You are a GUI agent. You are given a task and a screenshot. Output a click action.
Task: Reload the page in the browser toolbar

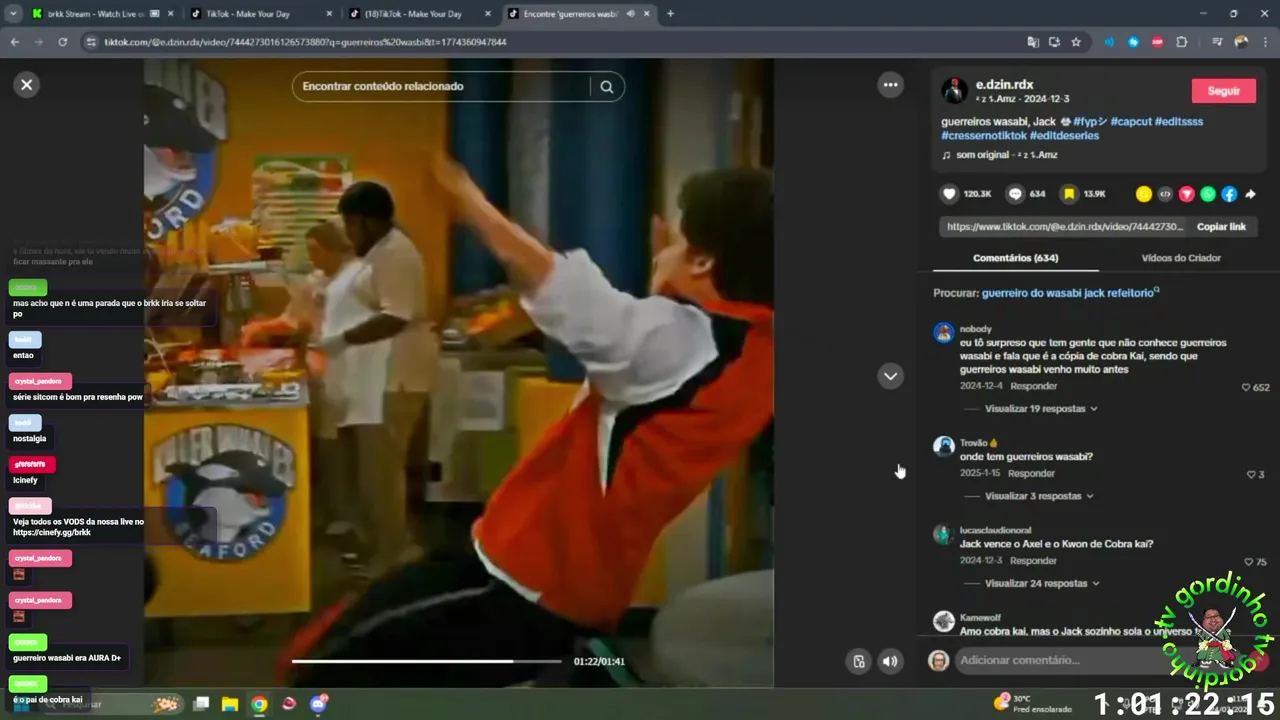pyautogui.click(x=62, y=42)
